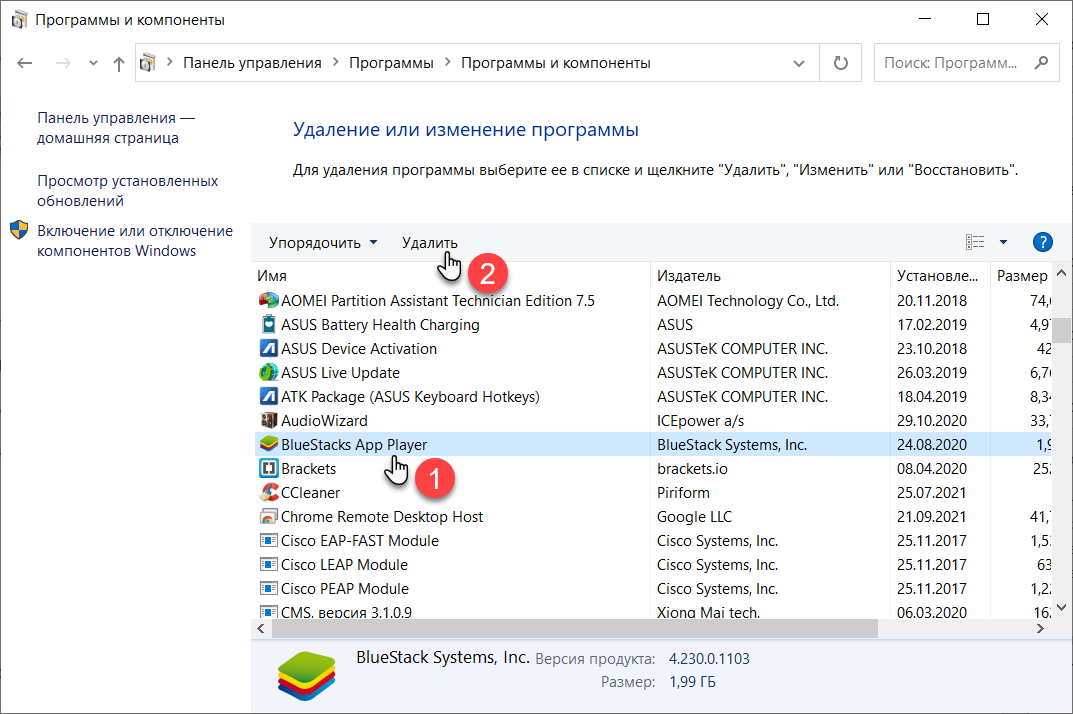Sort by the Имя column header

coord(452,276)
